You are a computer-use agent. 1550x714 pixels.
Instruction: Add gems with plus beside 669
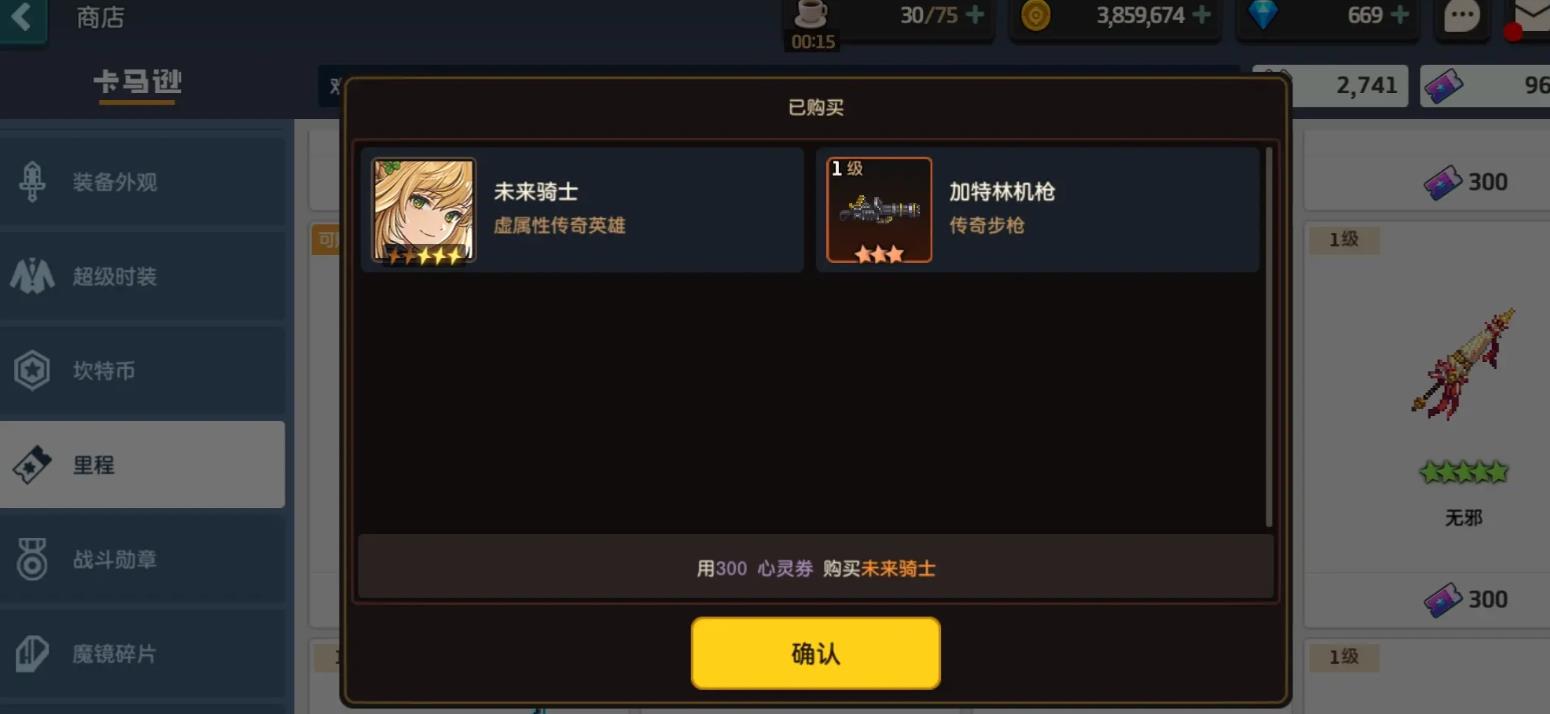pyautogui.click(x=1399, y=15)
